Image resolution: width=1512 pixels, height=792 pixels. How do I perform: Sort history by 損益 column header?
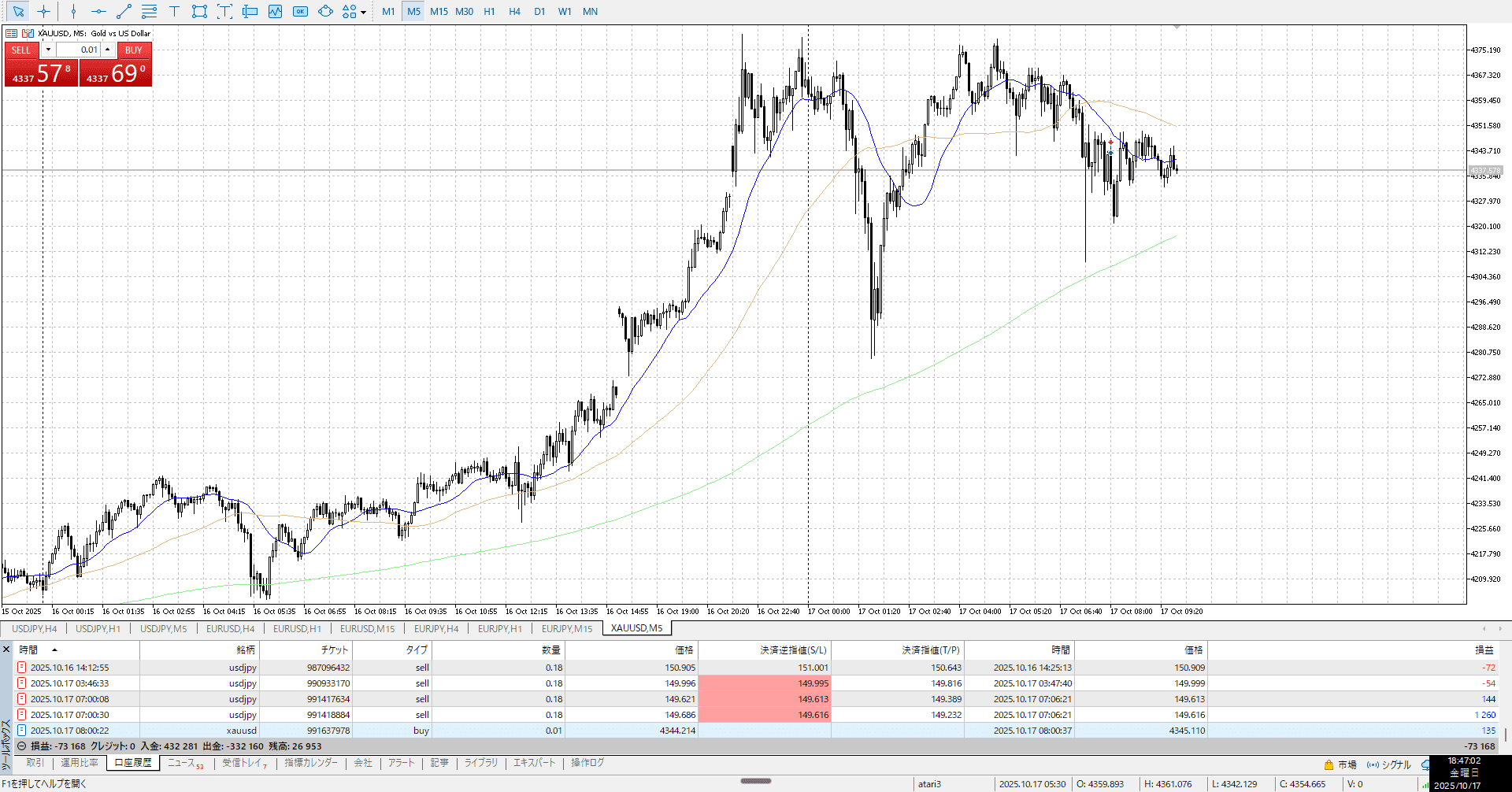click(x=1484, y=650)
